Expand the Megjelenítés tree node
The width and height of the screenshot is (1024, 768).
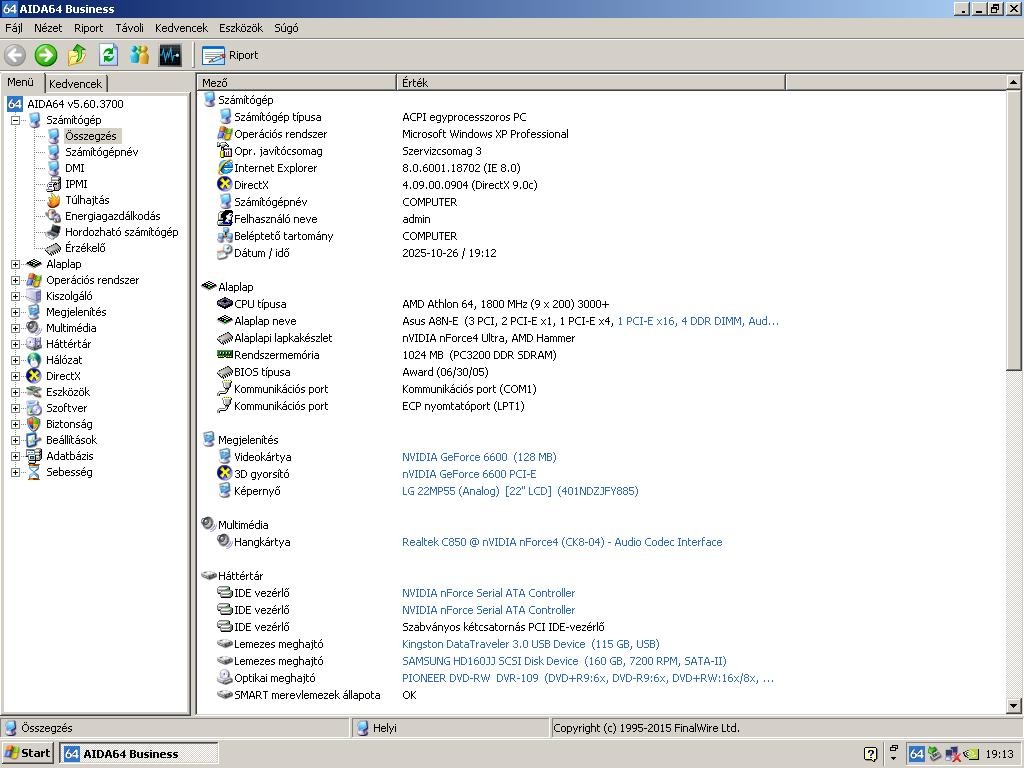(x=15, y=312)
